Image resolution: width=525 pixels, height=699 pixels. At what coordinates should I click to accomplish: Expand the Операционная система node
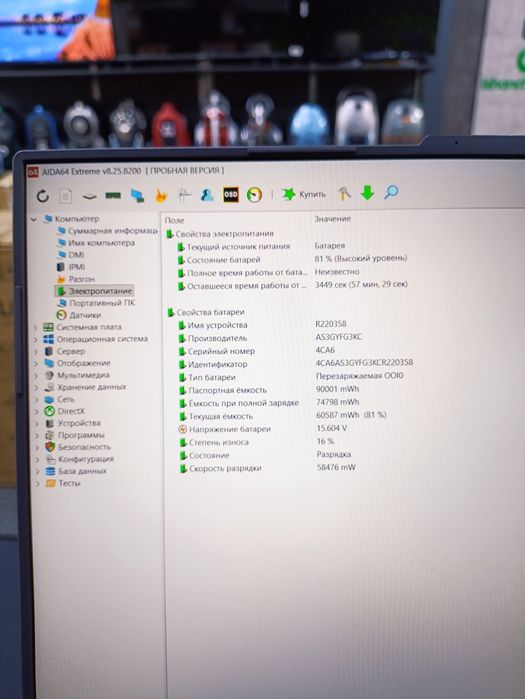pos(37,340)
